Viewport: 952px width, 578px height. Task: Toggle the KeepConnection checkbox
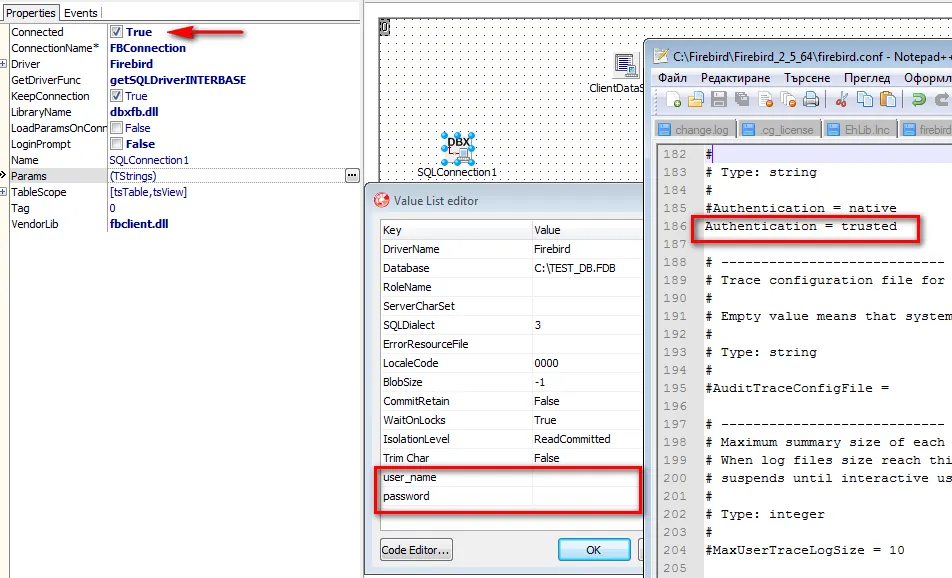[116, 96]
